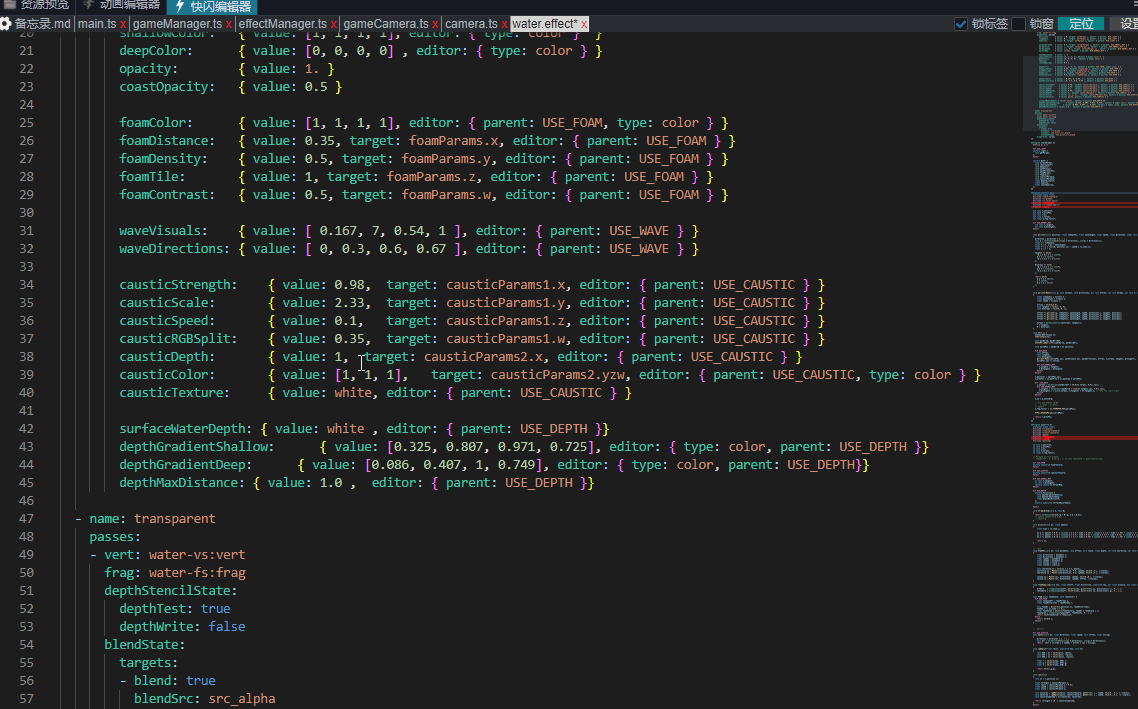Click the 定位 button

coord(1081,24)
